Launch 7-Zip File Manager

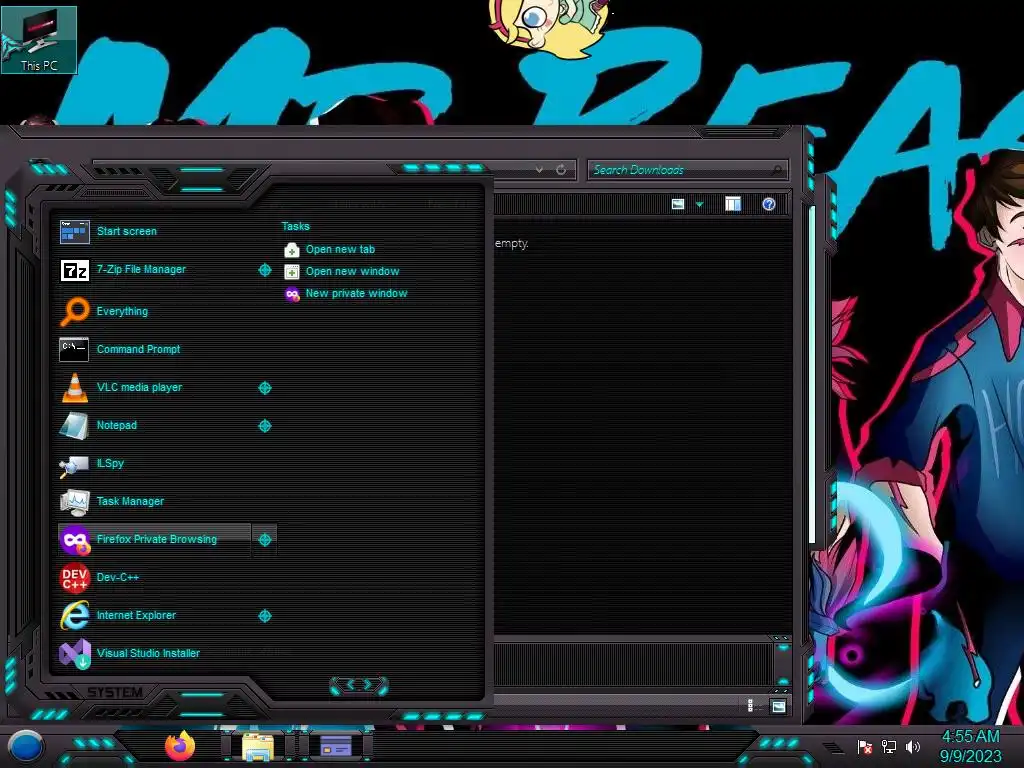point(155,270)
